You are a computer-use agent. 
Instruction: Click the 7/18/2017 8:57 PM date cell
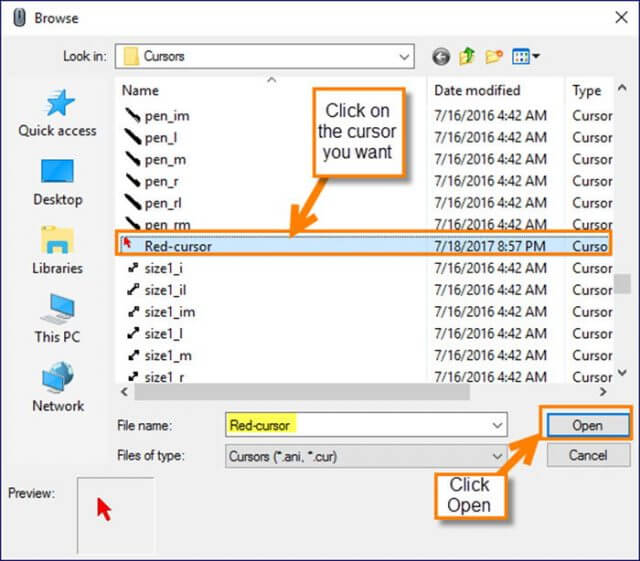click(x=490, y=246)
